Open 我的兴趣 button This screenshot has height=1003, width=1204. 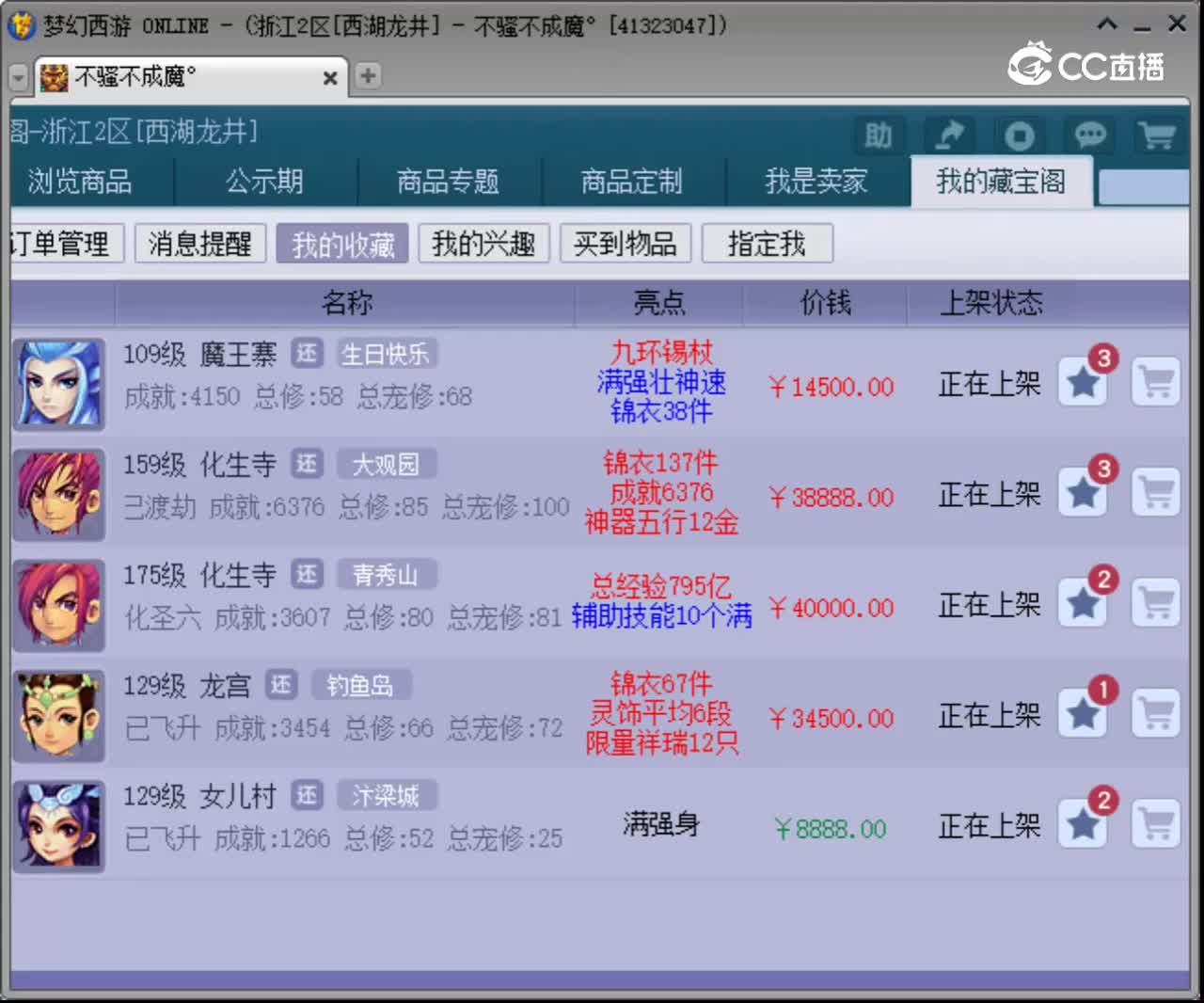pos(483,244)
